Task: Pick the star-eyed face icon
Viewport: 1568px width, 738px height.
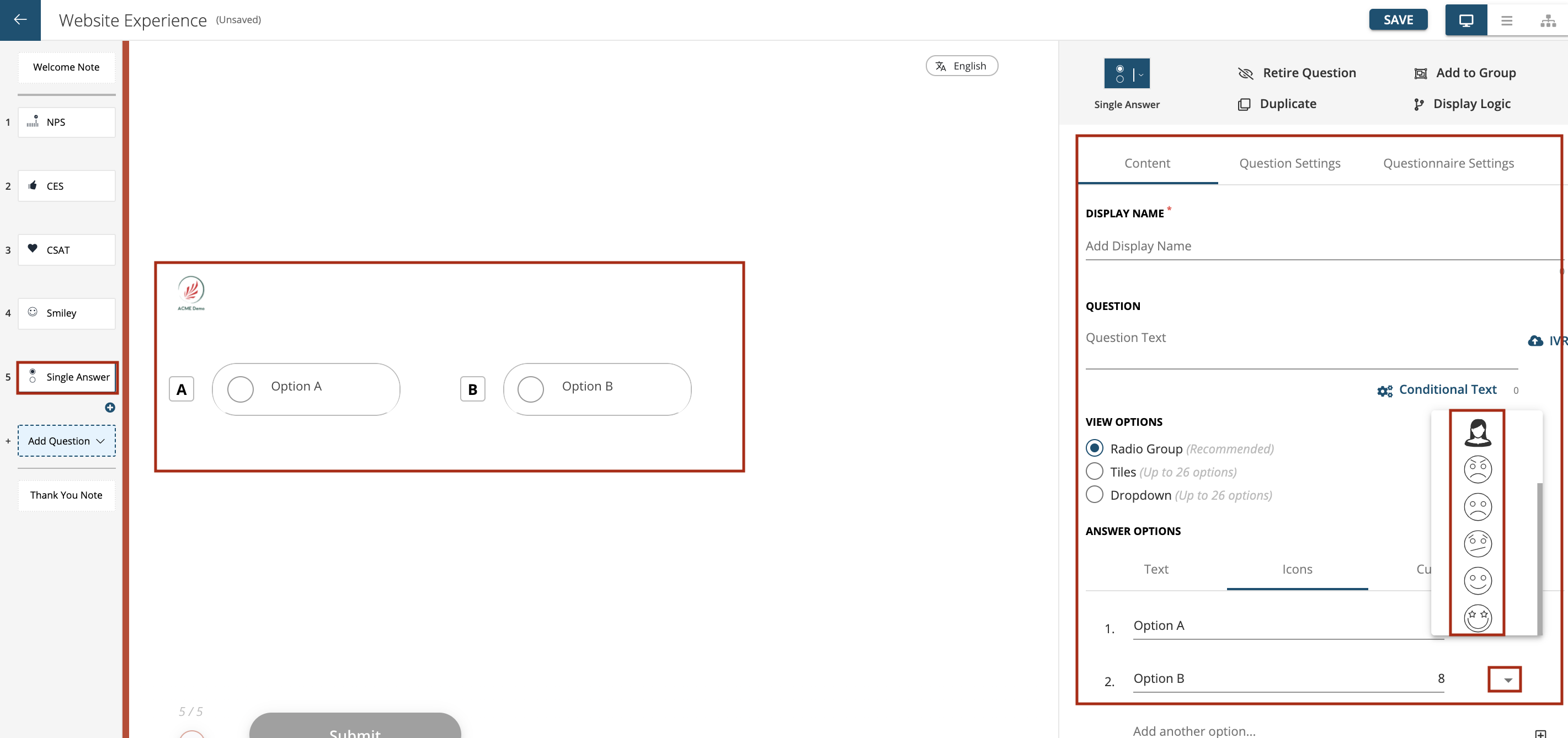Action: point(1478,618)
